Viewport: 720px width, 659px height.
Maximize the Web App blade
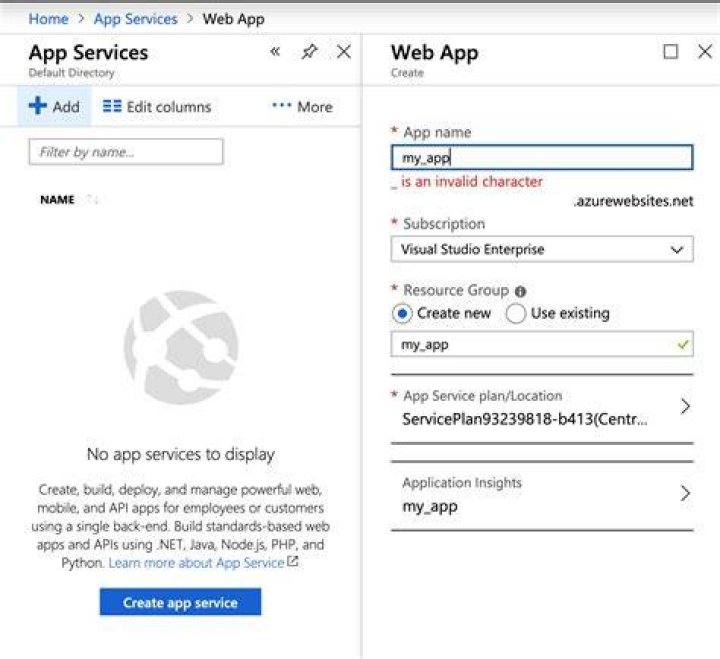pos(670,51)
